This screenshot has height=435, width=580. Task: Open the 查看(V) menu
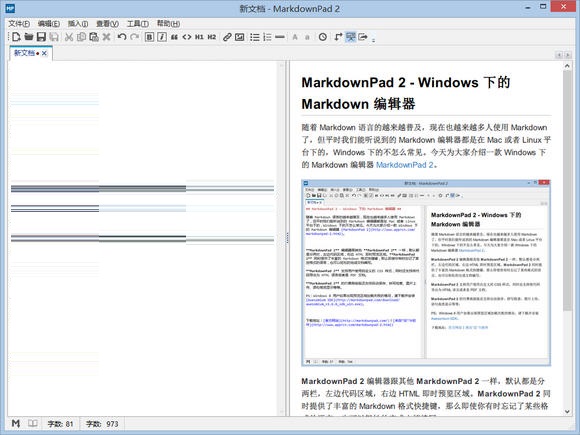(x=107, y=24)
